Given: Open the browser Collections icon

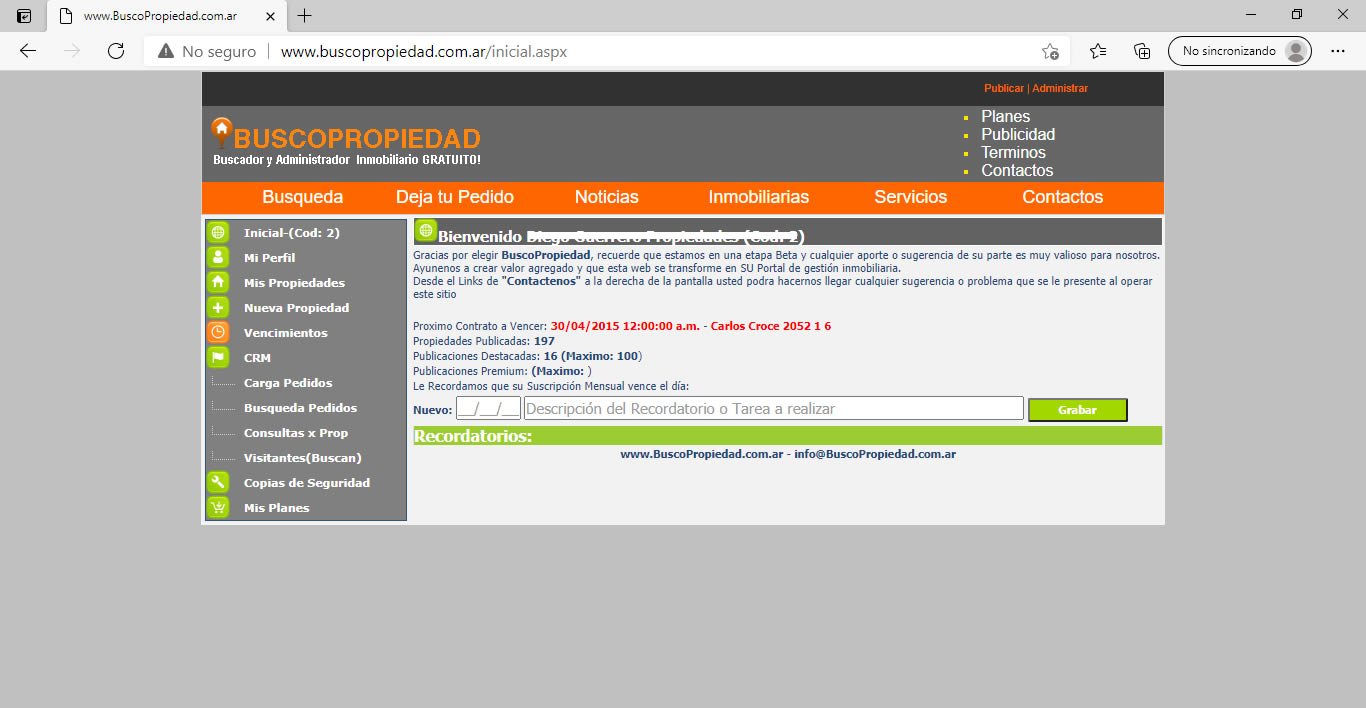Looking at the screenshot, I should (x=1142, y=51).
